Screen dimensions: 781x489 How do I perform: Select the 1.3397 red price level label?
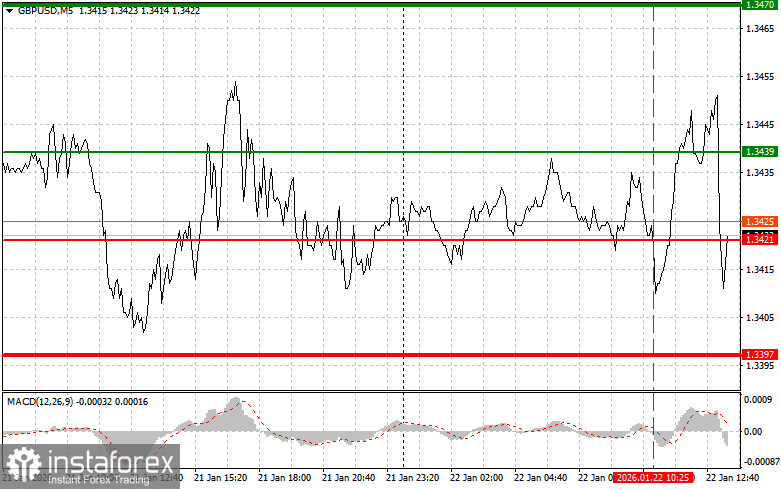pyautogui.click(x=760, y=354)
